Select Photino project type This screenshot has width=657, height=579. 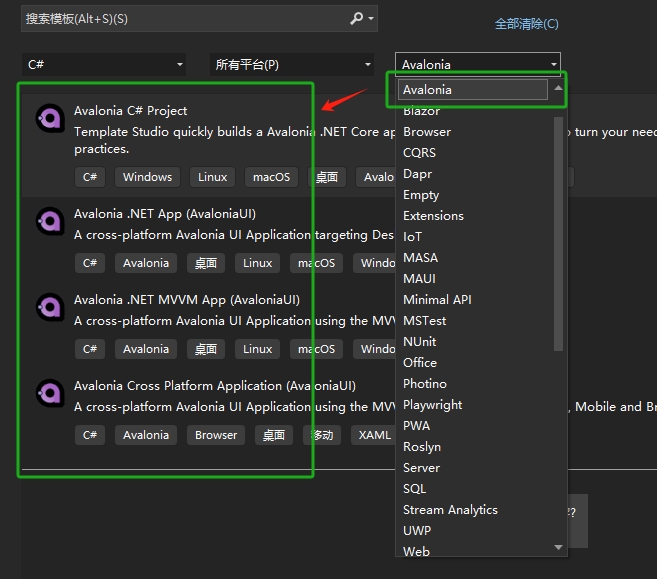pos(425,383)
